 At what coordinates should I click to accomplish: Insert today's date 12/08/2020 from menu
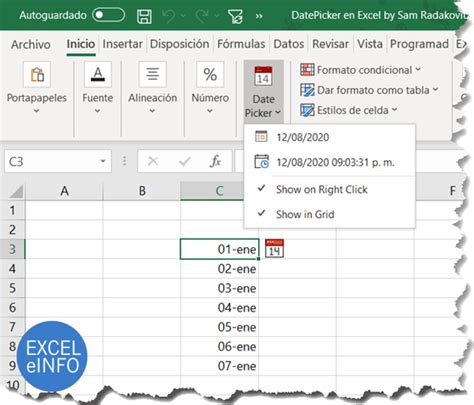(330, 137)
